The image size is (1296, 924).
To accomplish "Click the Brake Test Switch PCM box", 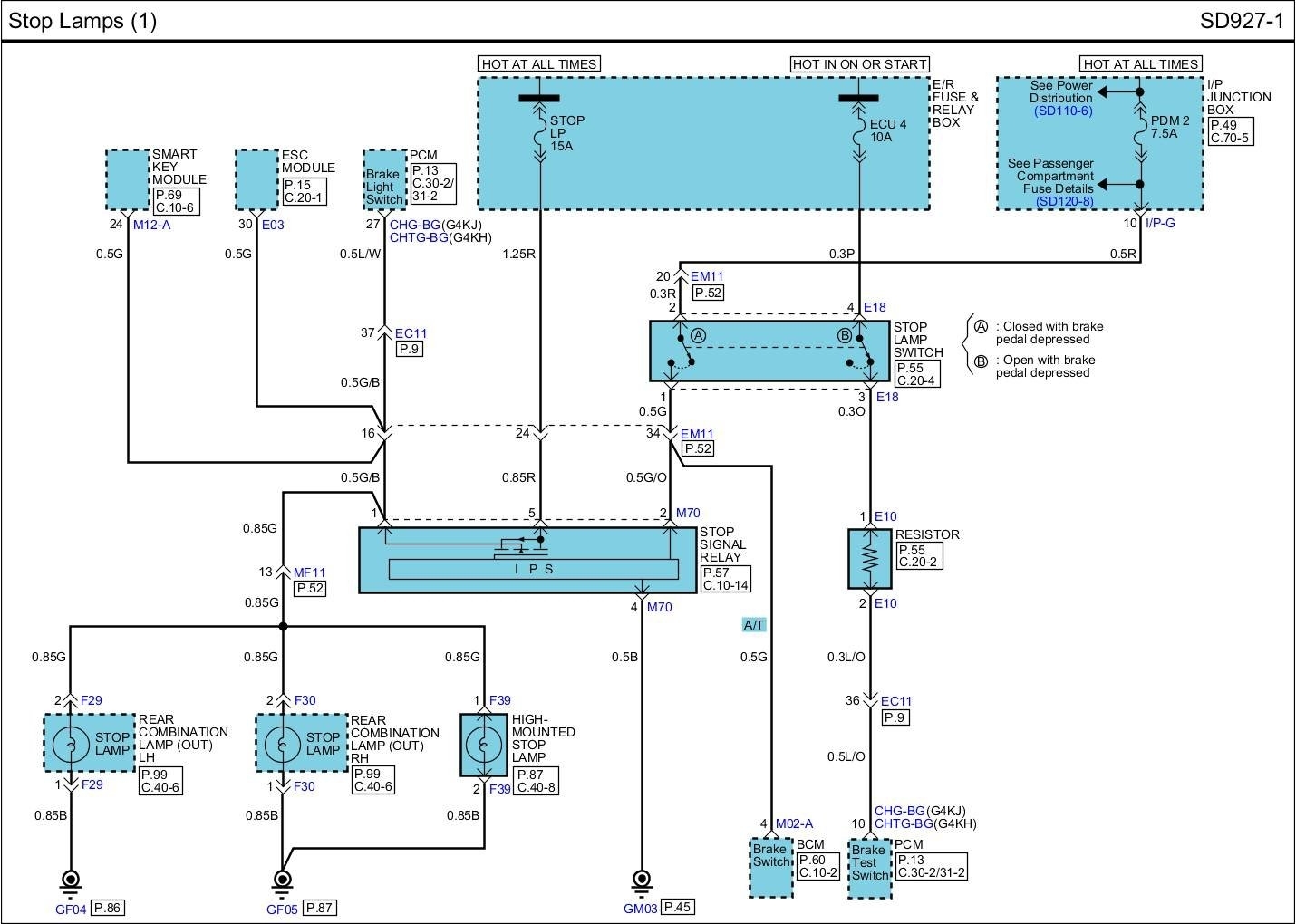I will click(x=870, y=869).
